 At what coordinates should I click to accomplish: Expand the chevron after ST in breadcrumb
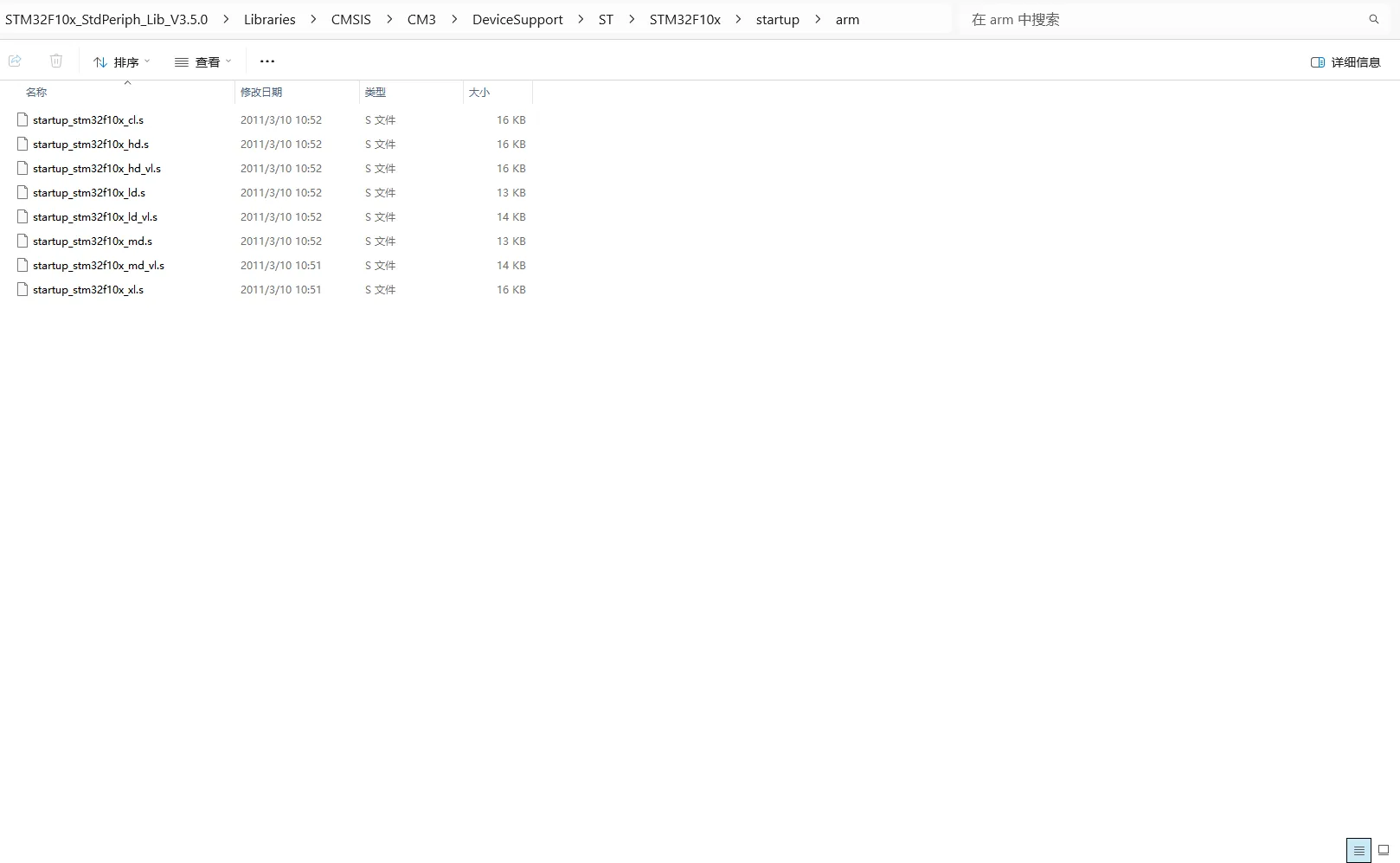[x=632, y=19]
